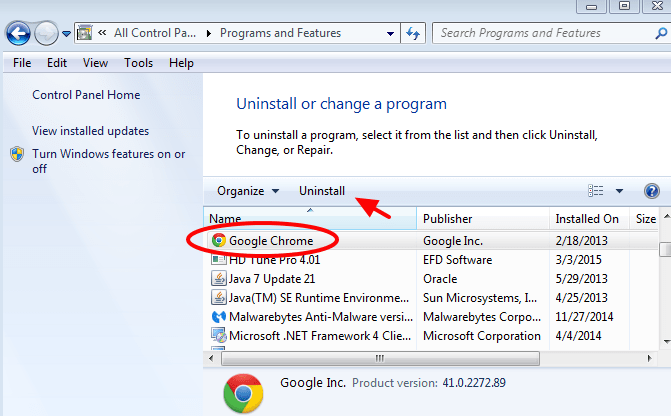Click the 2/18/2013 install date
The image size is (671, 416).
tap(581, 241)
